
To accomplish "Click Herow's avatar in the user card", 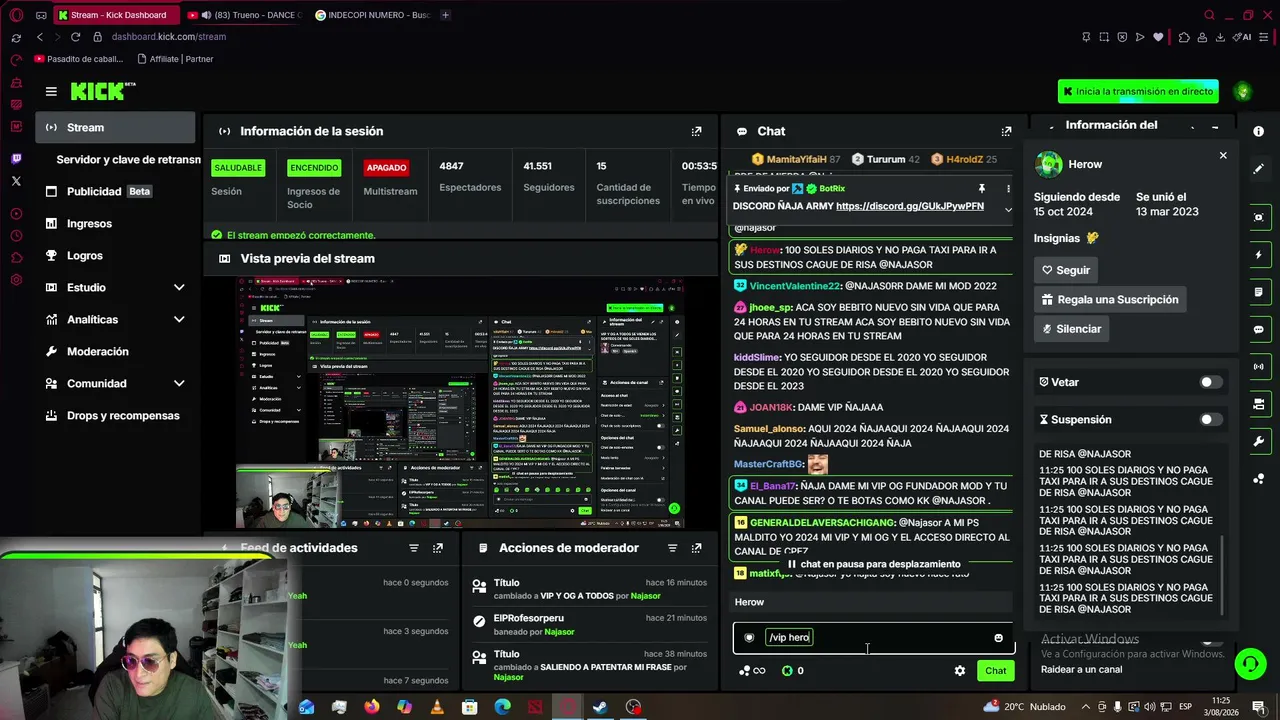I will pyautogui.click(x=1049, y=164).
